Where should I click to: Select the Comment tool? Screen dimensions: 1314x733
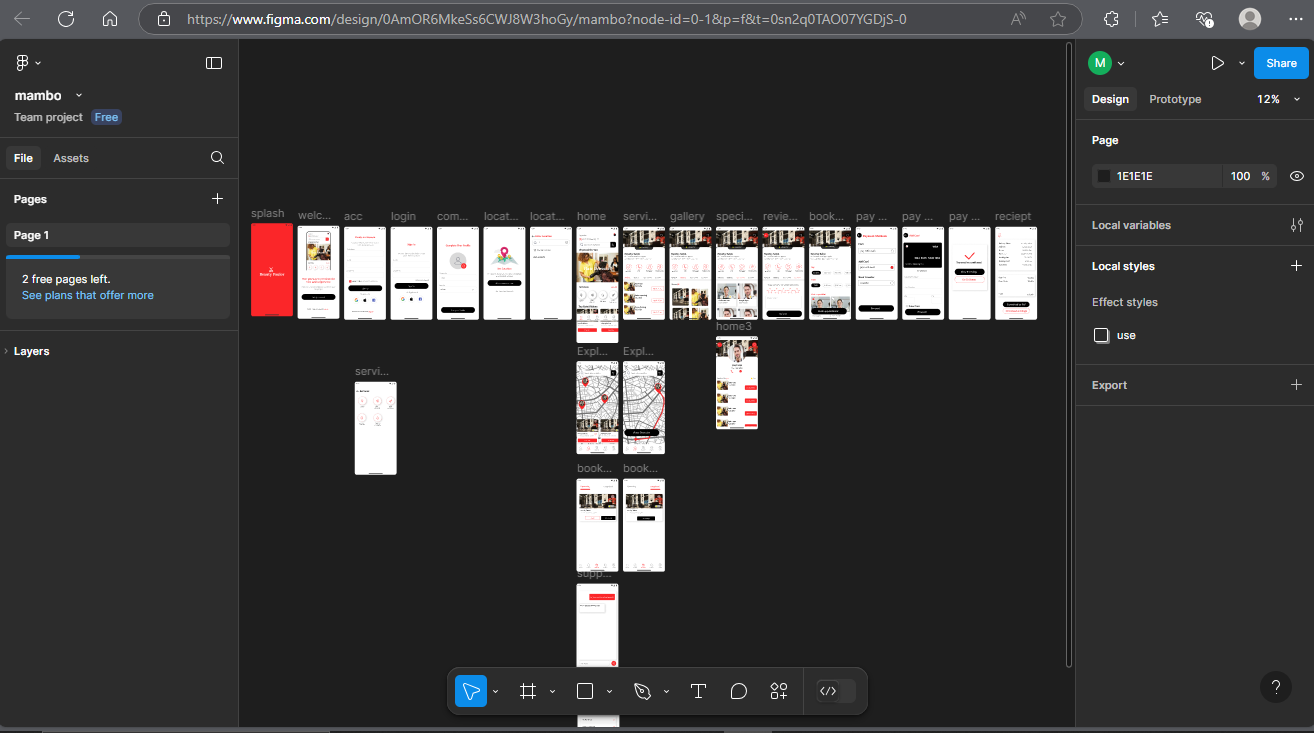click(x=739, y=691)
